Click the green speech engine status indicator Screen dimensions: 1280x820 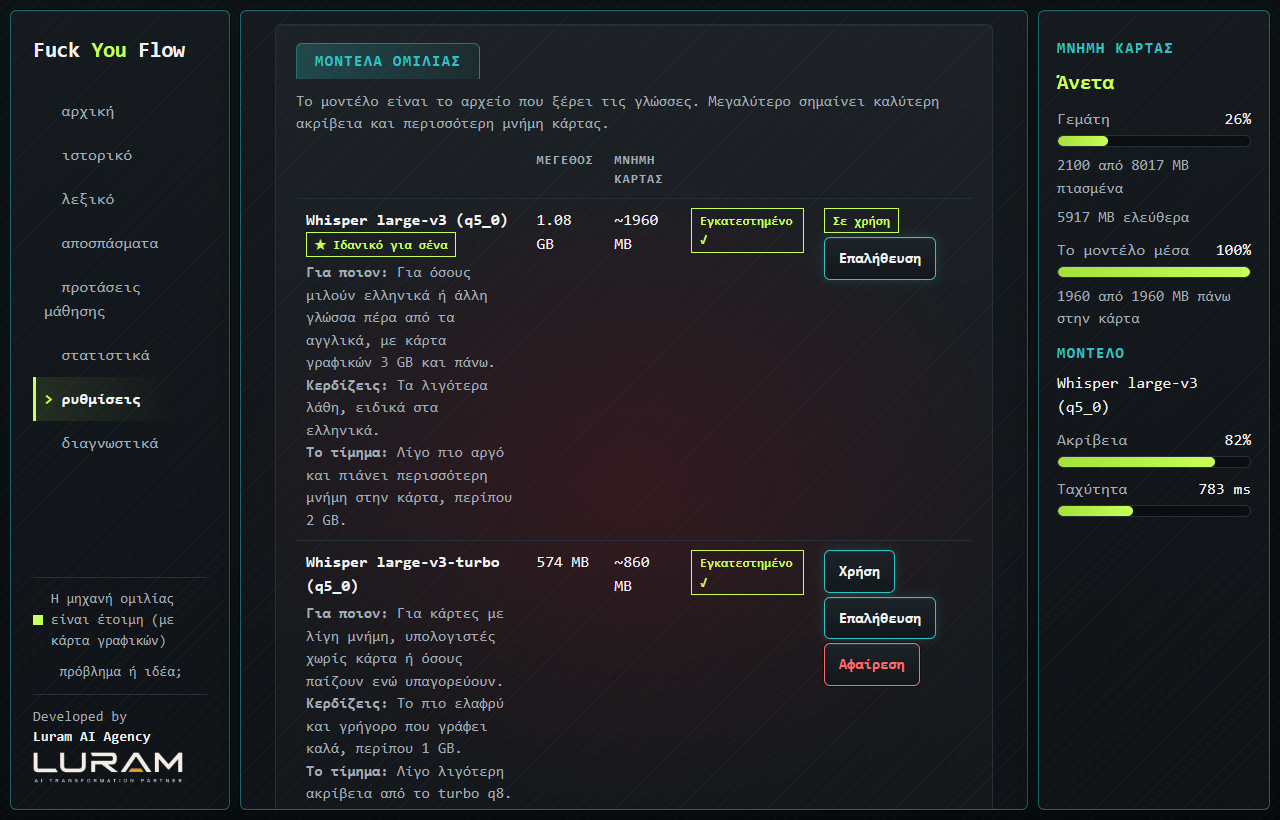(38, 620)
